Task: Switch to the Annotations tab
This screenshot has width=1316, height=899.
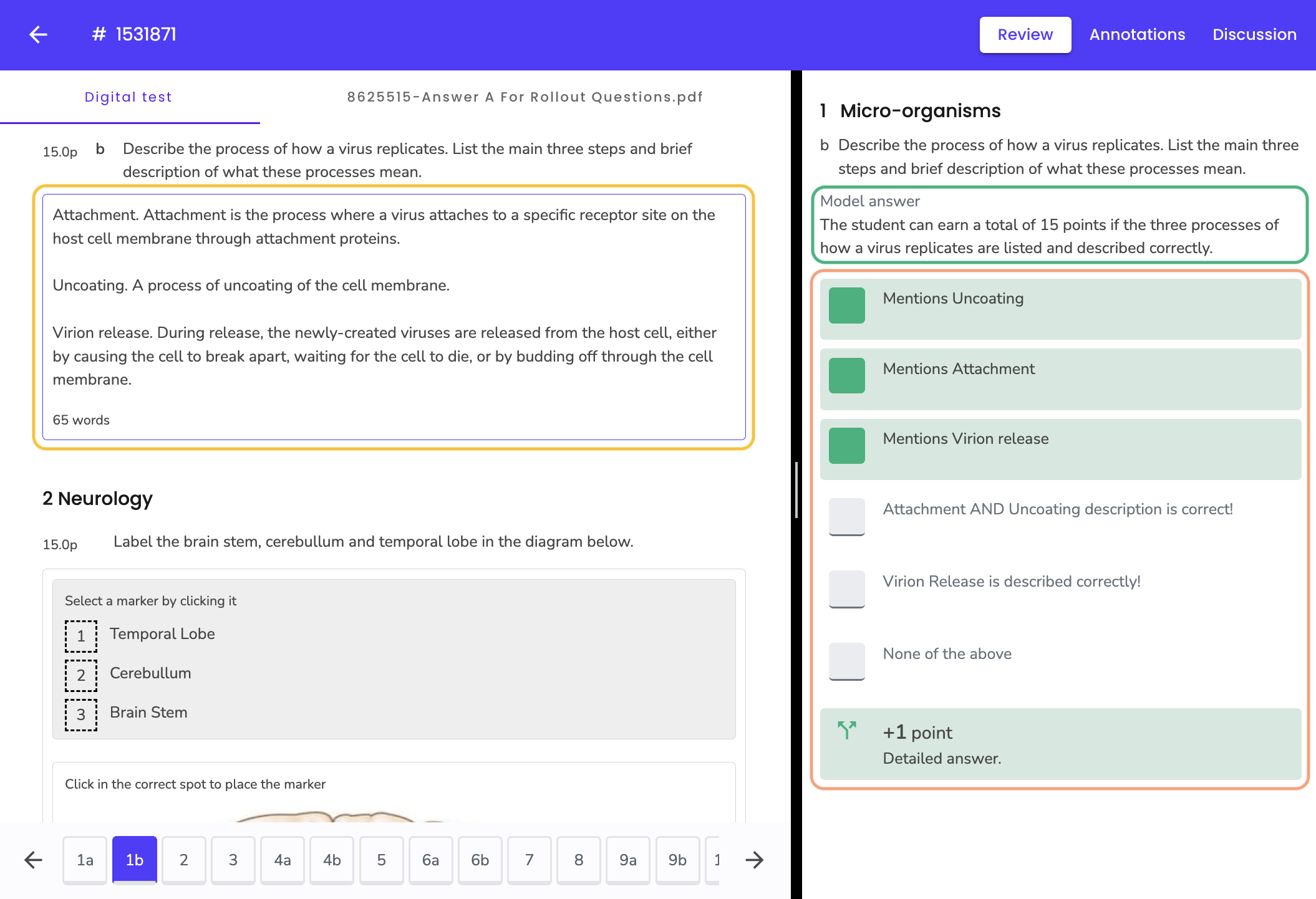Action: [1137, 35]
